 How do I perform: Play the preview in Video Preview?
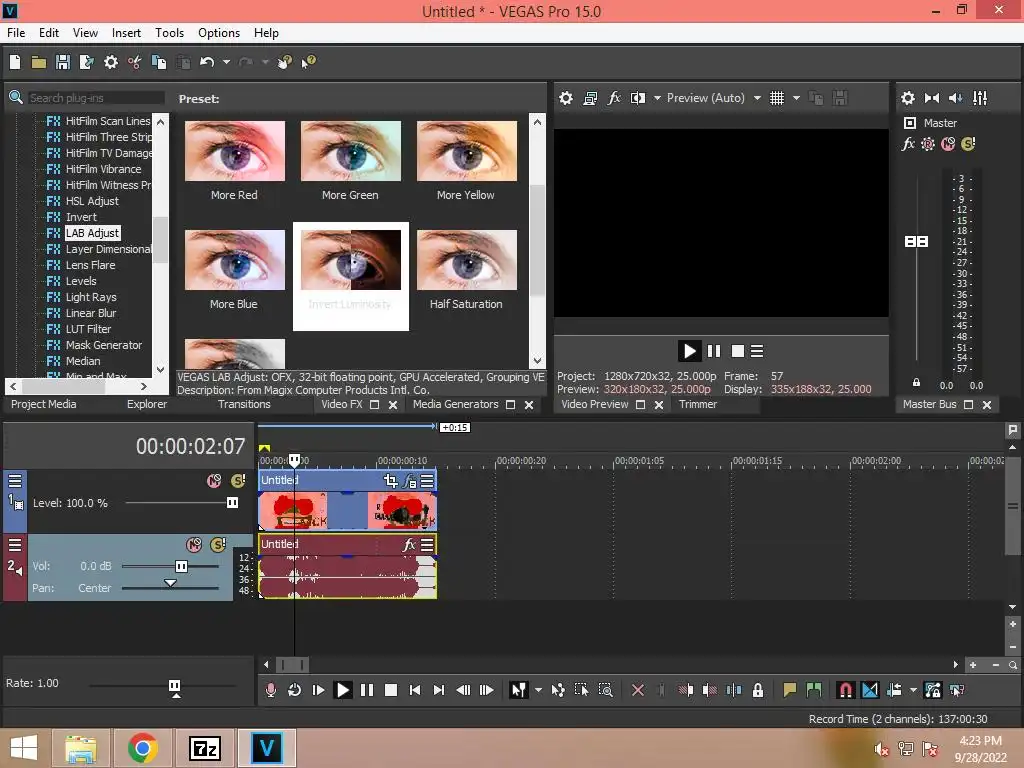(x=689, y=351)
